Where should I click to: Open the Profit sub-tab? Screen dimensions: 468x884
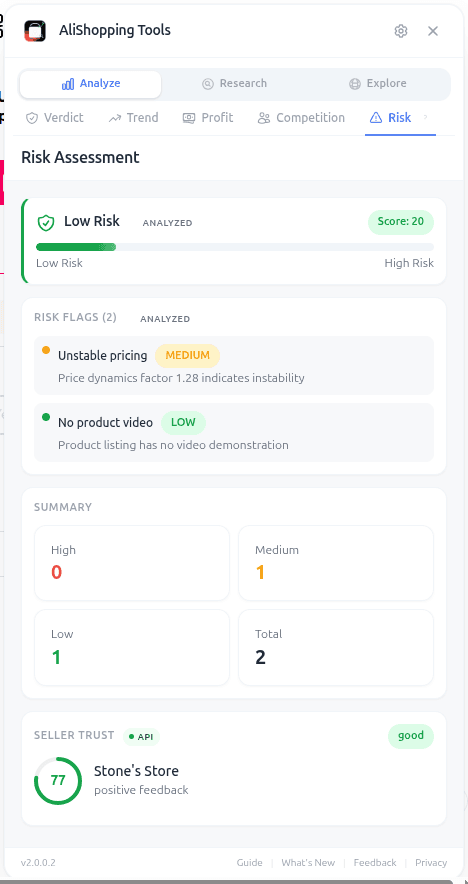(x=208, y=118)
